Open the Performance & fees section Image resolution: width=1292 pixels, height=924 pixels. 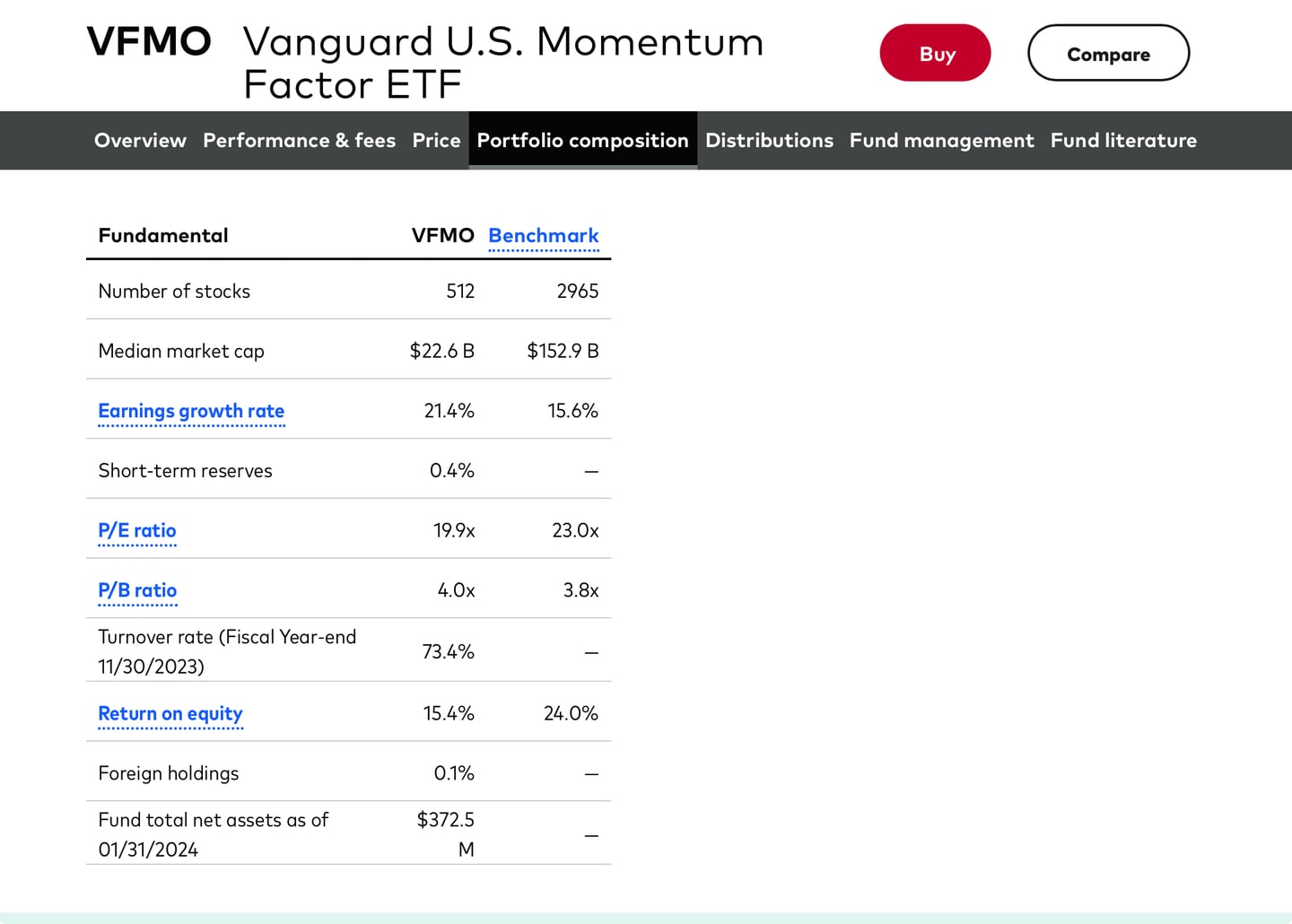(299, 140)
